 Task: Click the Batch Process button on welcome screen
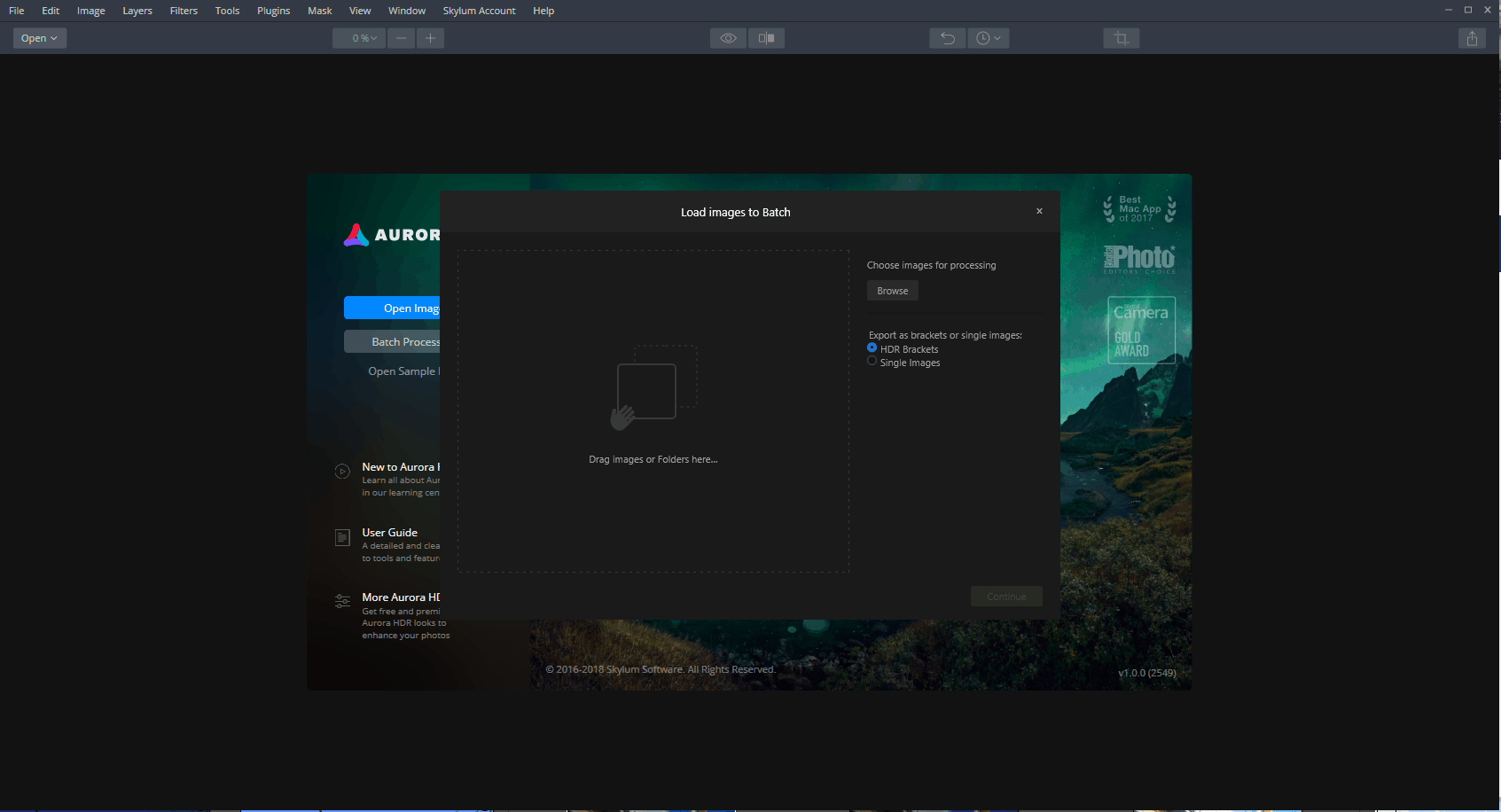[392, 341]
